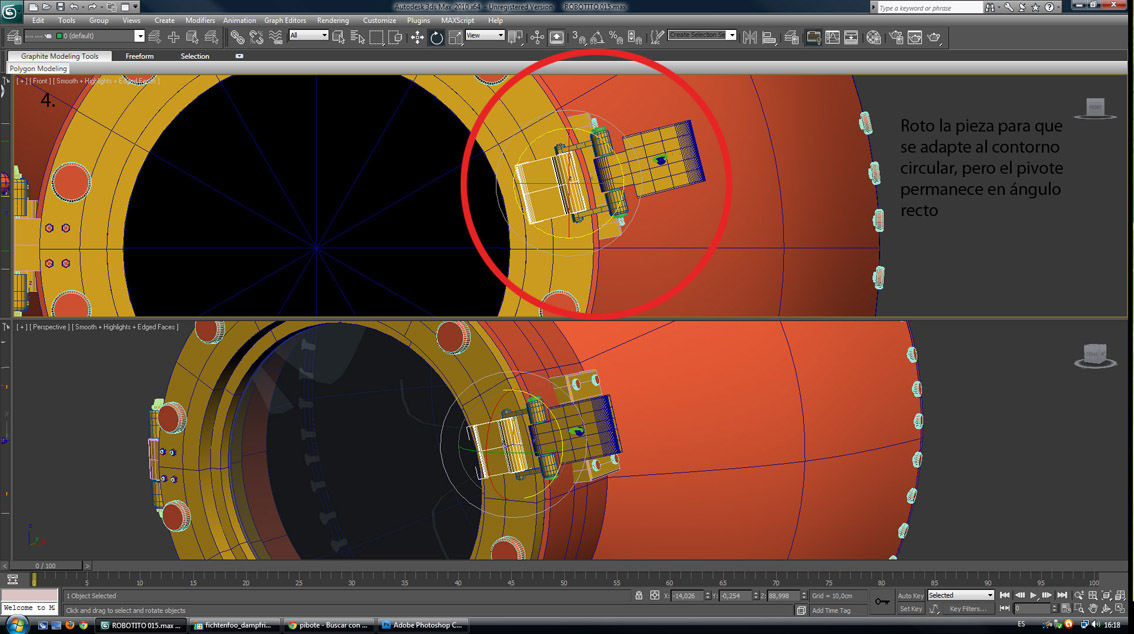Image resolution: width=1134 pixels, height=634 pixels.
Task: Select the Select and Uniform Scale tool
Action: click(x=455, y=37)
